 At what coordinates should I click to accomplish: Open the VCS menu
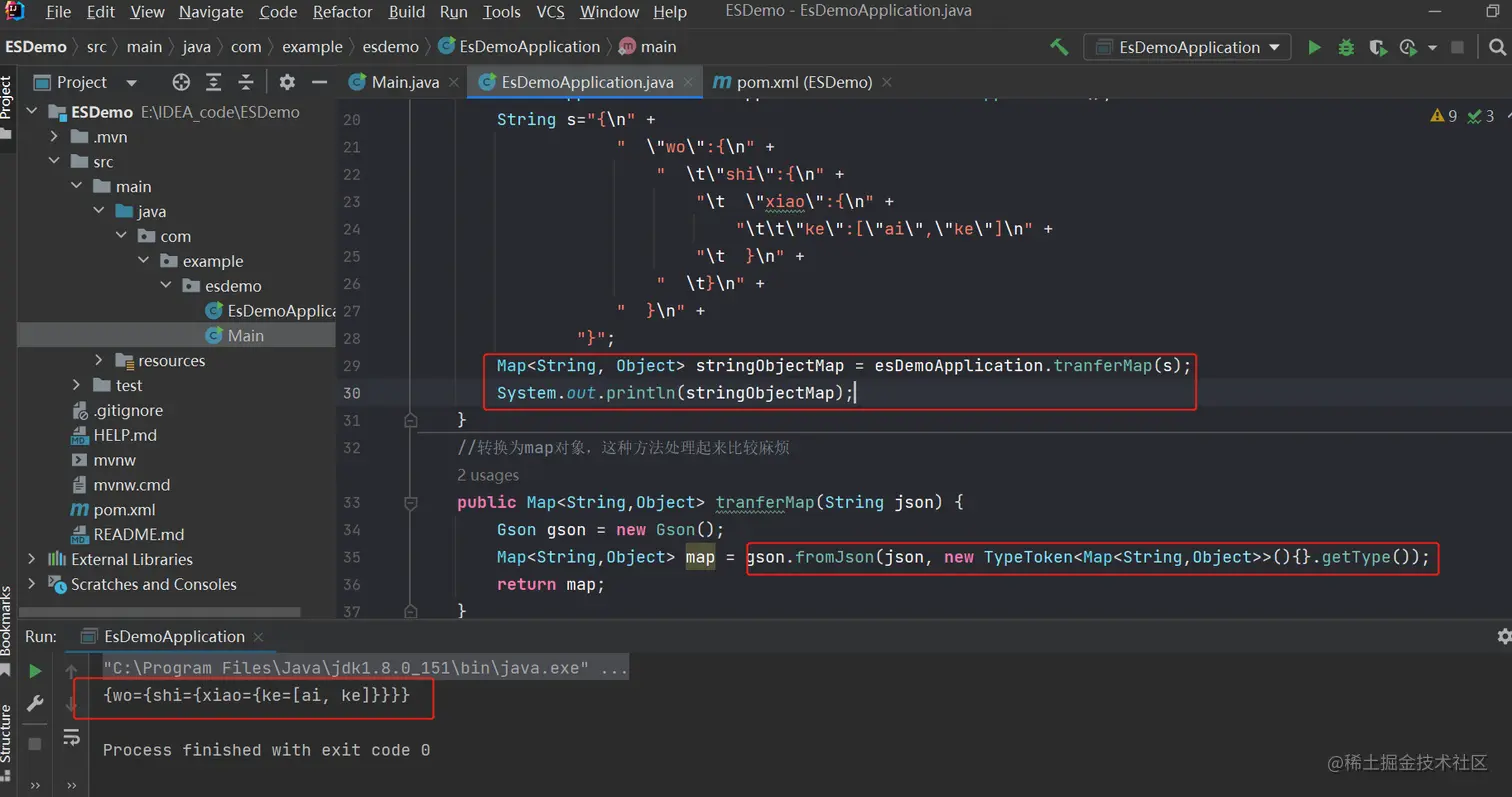(550, 12)
